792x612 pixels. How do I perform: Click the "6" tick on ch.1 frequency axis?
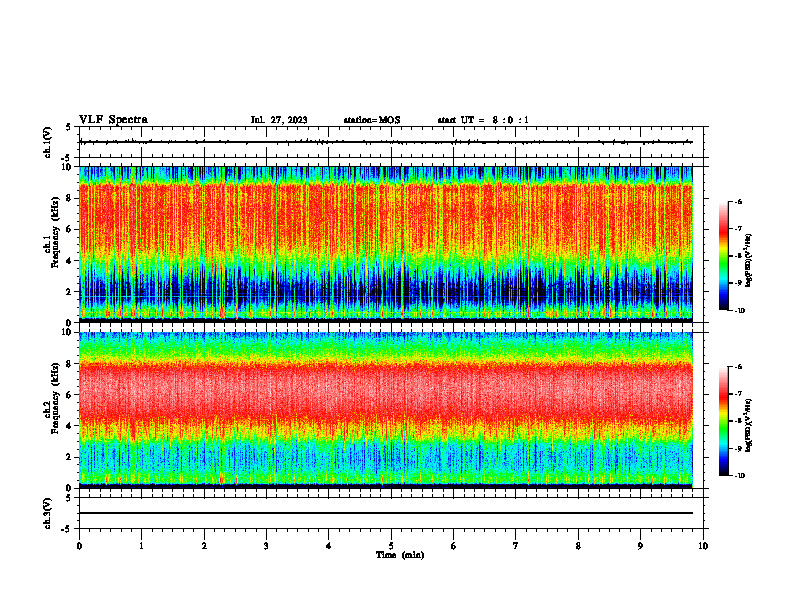point(70,229)
